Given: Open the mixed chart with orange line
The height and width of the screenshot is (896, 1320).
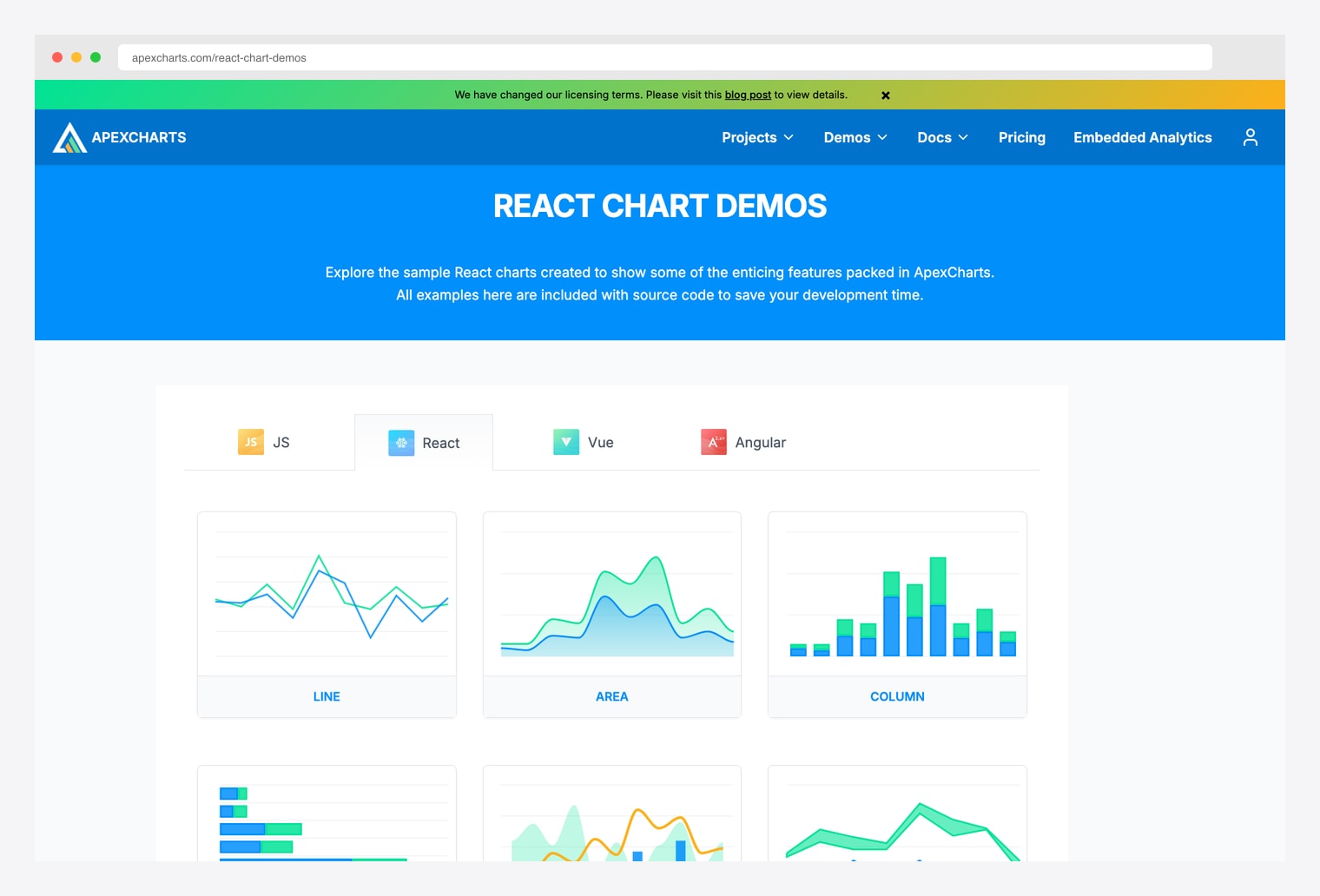Looking at the screenshot, I should [x=612, y=814].
